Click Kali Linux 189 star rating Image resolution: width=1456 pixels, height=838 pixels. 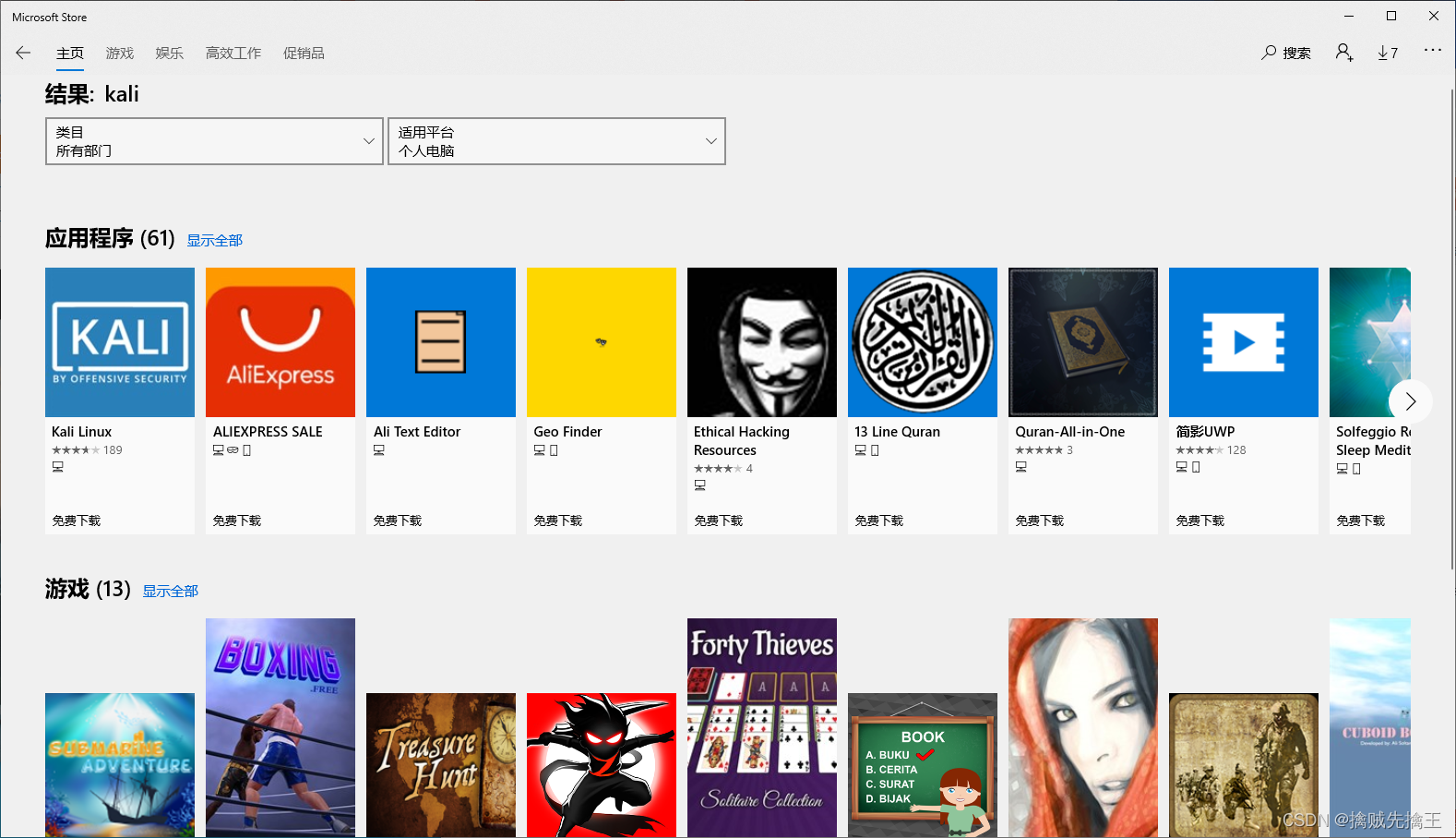tap(87, 450)
